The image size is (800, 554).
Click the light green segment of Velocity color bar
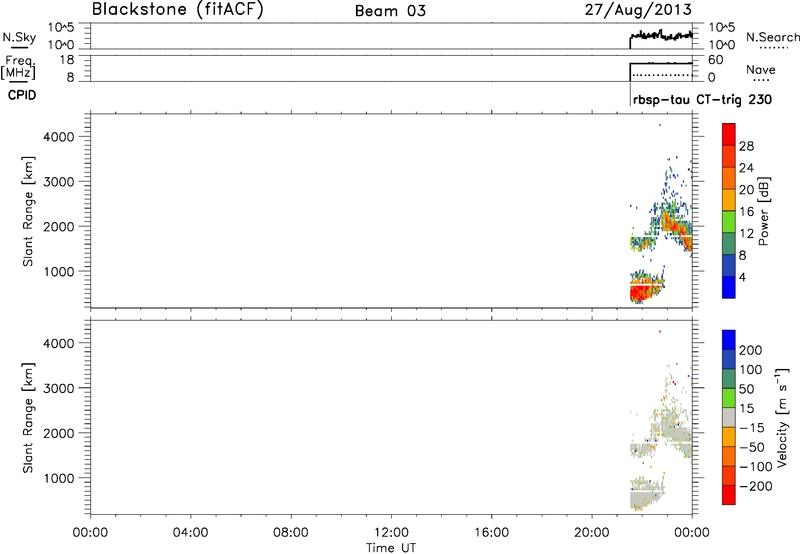click(729, 398)
